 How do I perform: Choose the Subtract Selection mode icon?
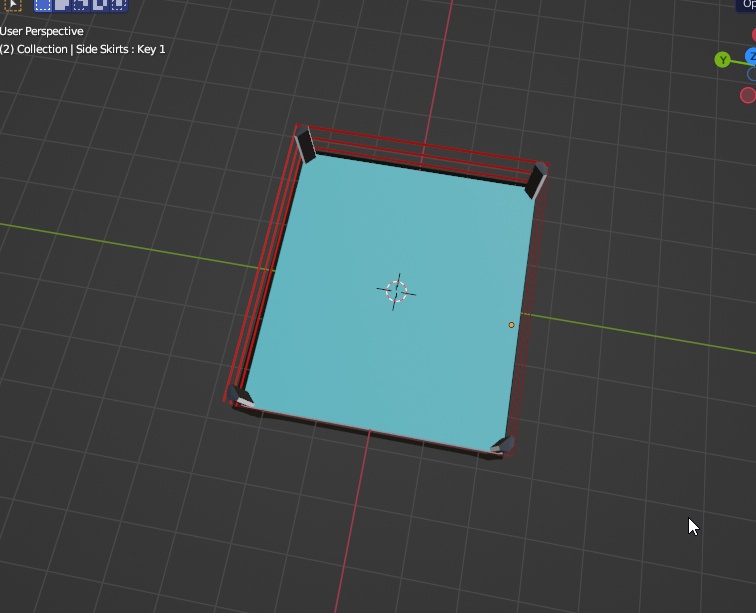coord(81,5)
